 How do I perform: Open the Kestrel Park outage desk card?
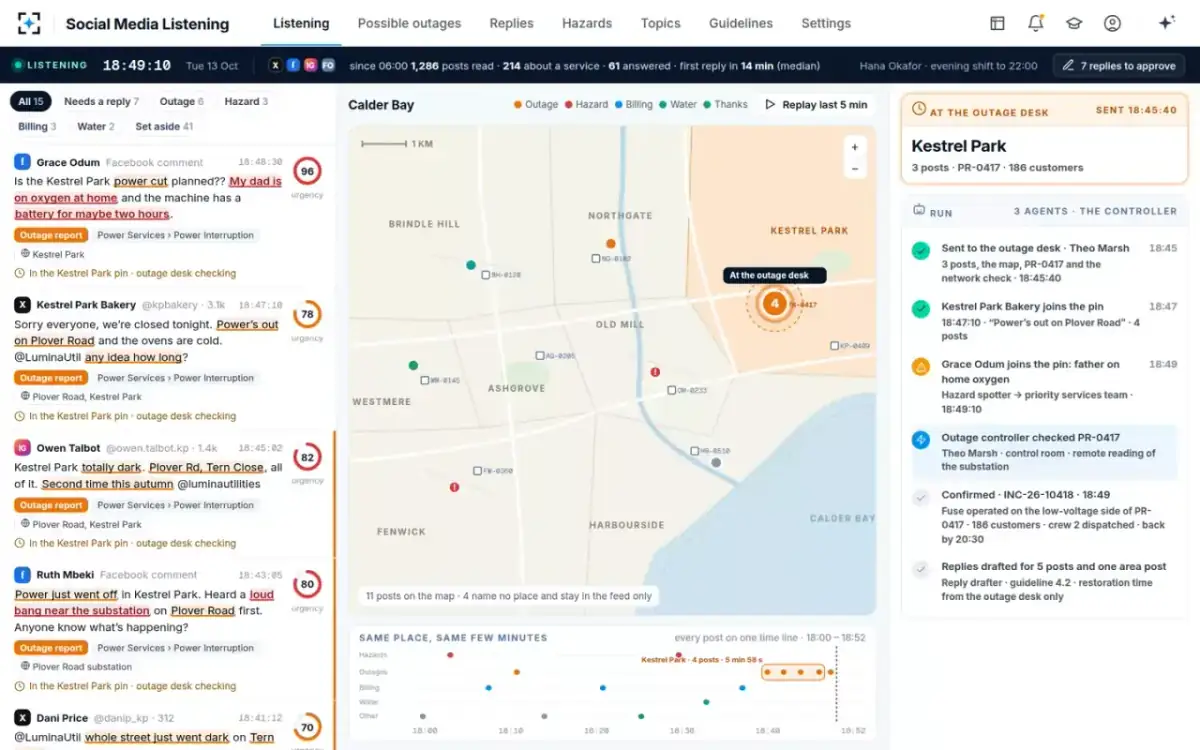pyautogui.click(x=1045, y=140)
